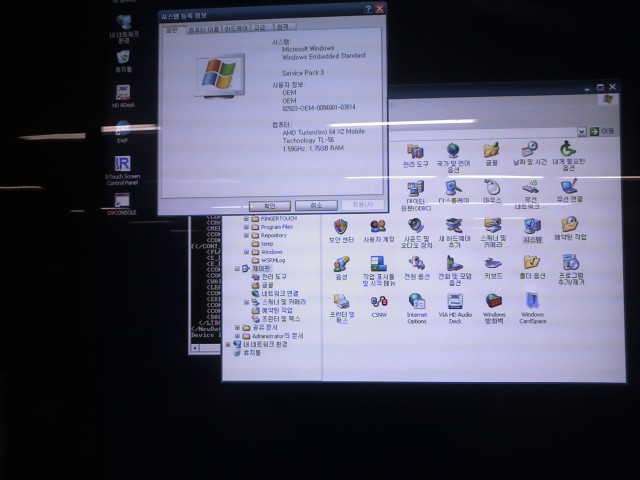Open the 디스플레이 icon
Viewport: 640px width, 480px height.
pyautogui.click(x=454, y=193)
